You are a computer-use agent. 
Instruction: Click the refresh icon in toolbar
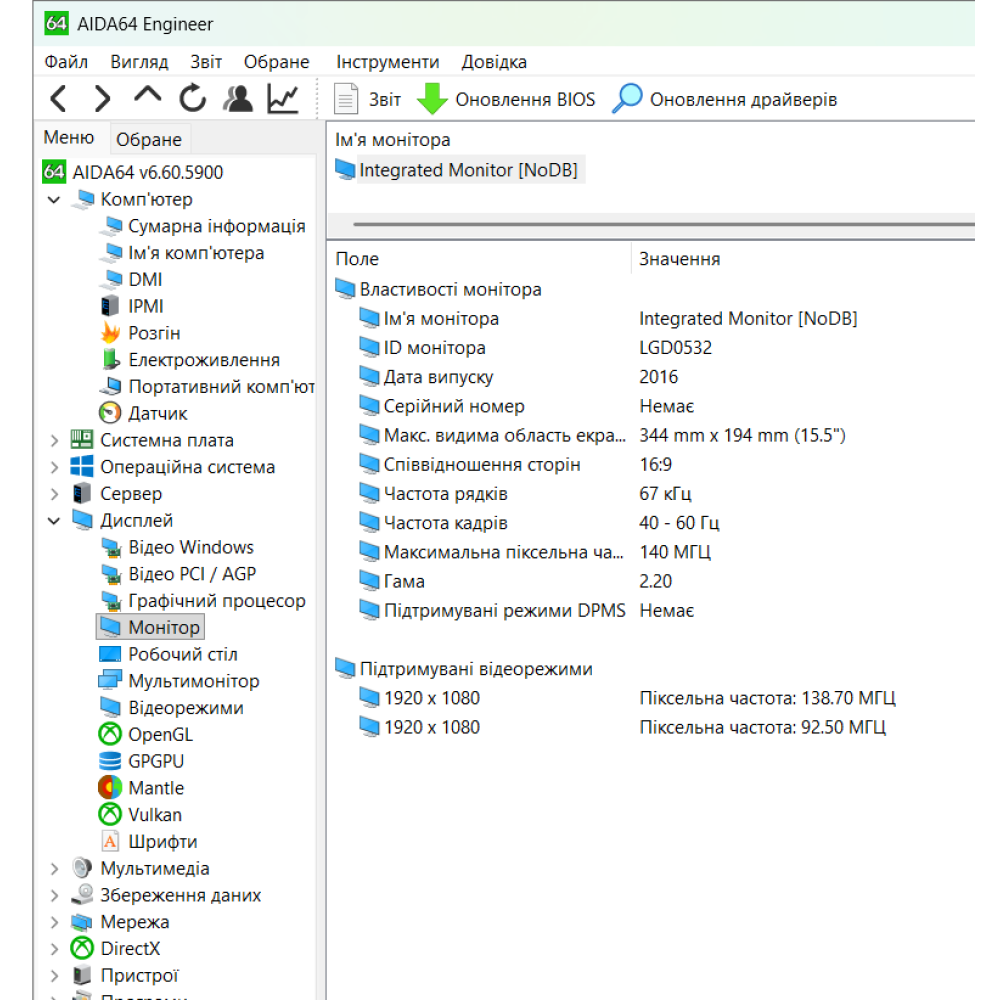click(192, 98)
